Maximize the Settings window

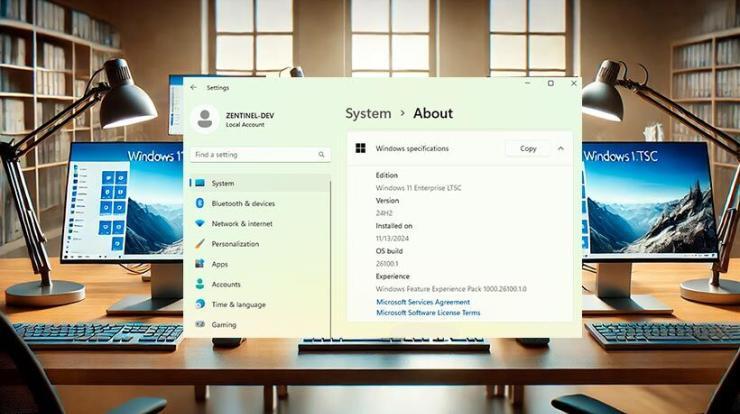click(551, 83)
